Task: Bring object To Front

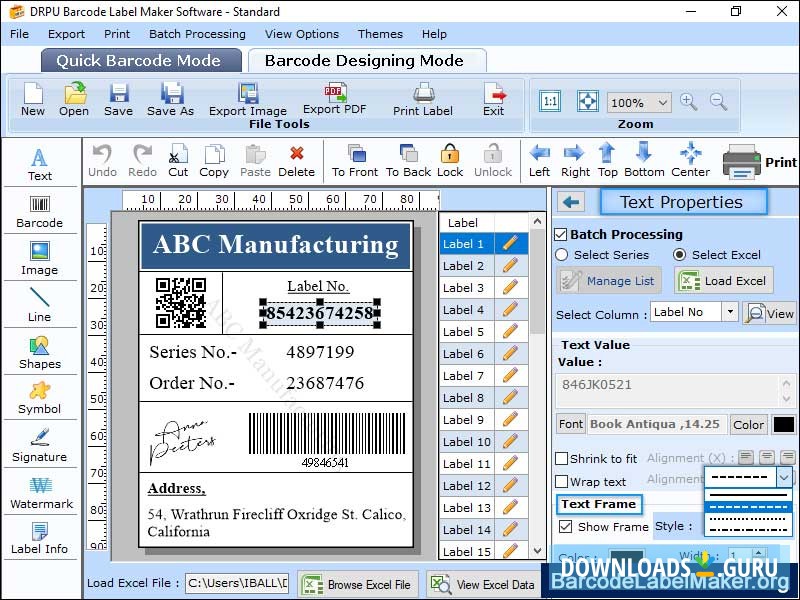Action: click(355, 161)
